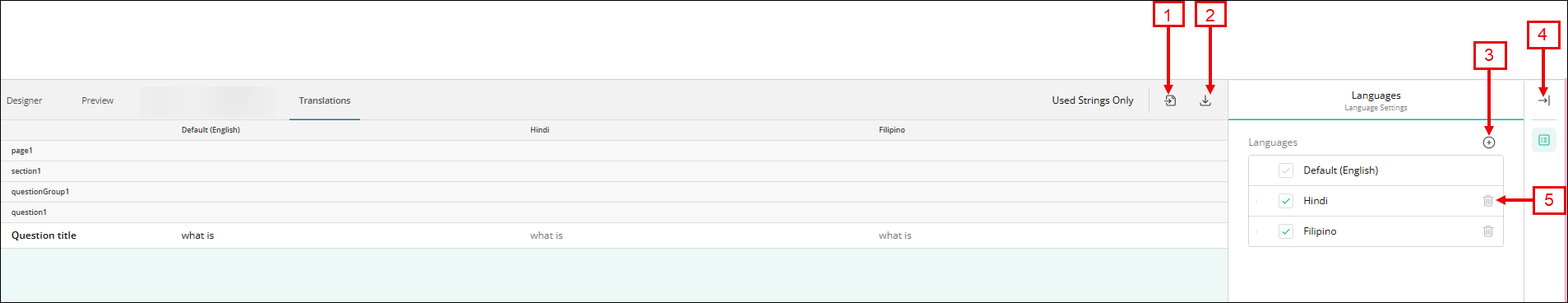Collapse the side panel with arrow icon

(1544, 100)
